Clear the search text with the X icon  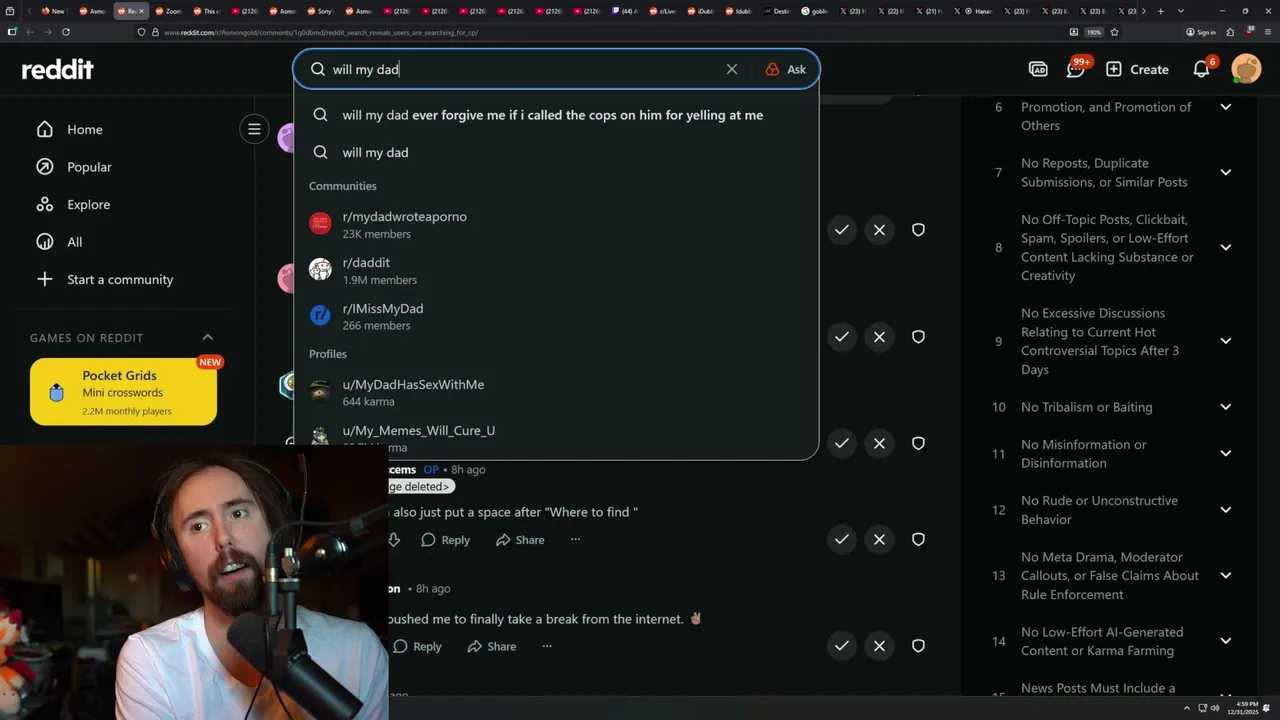tap(732, 69)
